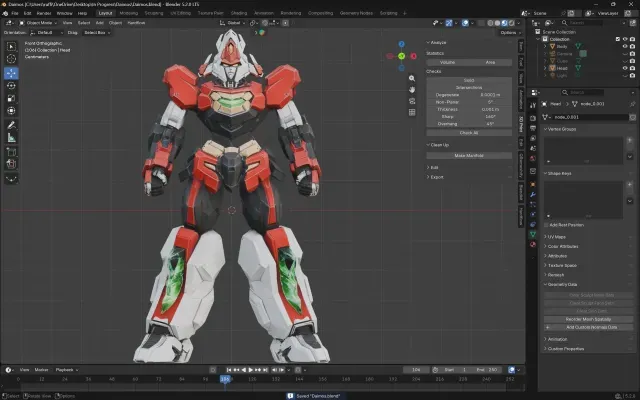
Task: Select the Measure tool
Action: (x=11, y=138)
